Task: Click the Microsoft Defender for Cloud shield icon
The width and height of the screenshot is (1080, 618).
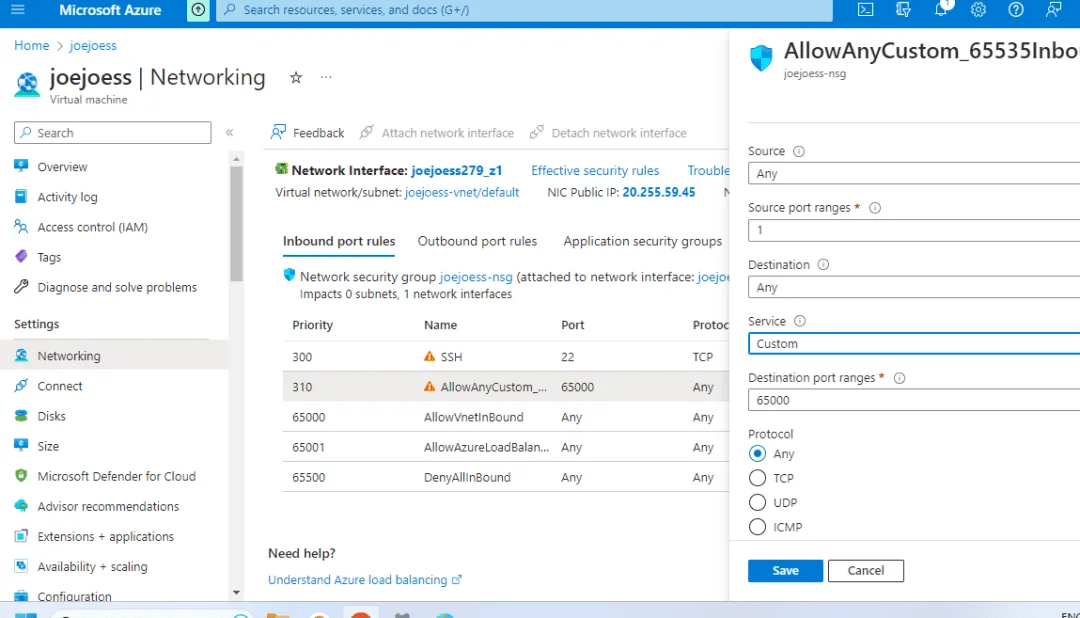Action: [x=21, y=476]
